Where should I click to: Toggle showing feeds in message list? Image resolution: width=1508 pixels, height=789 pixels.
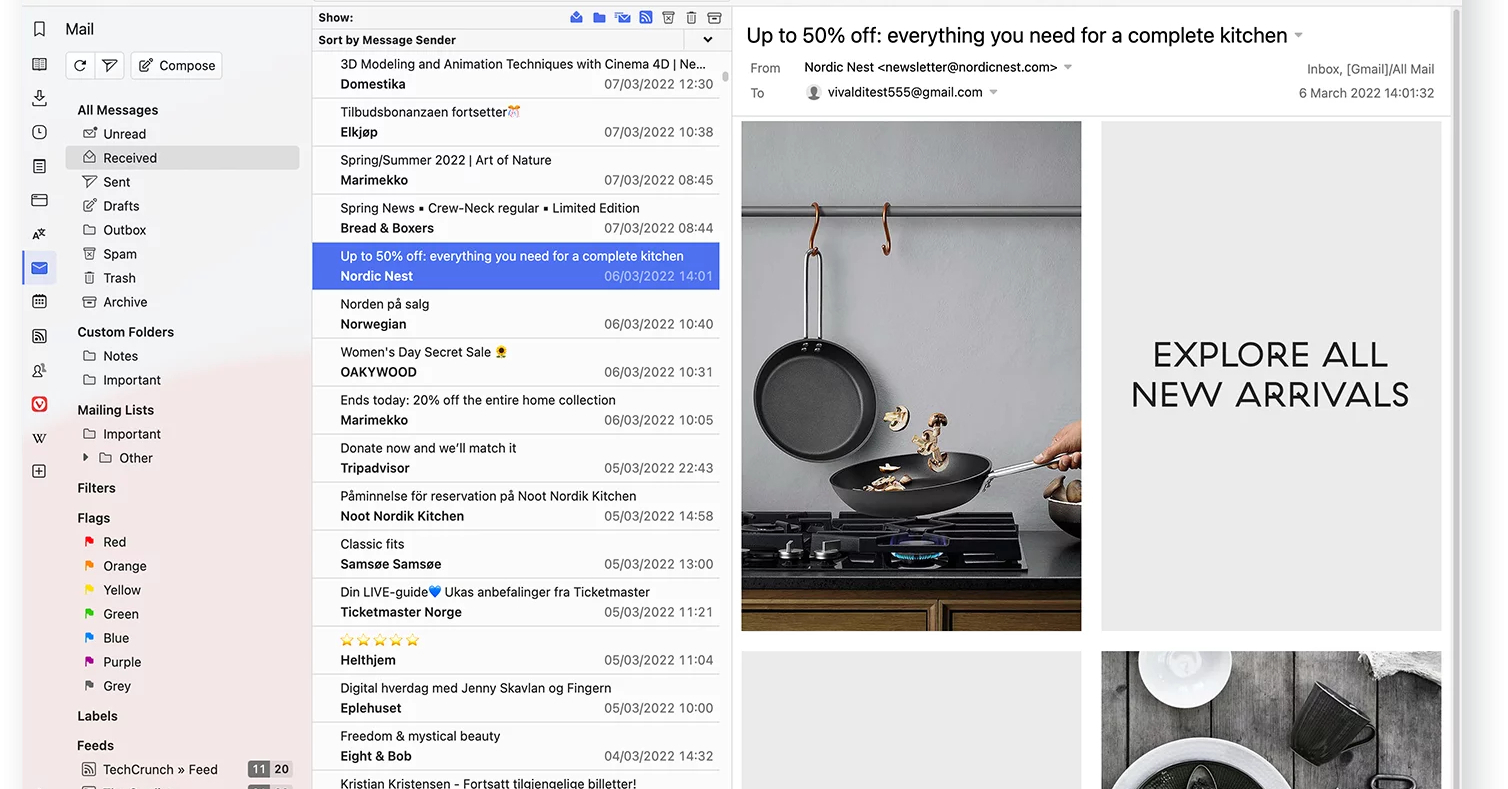coord(646,17)
